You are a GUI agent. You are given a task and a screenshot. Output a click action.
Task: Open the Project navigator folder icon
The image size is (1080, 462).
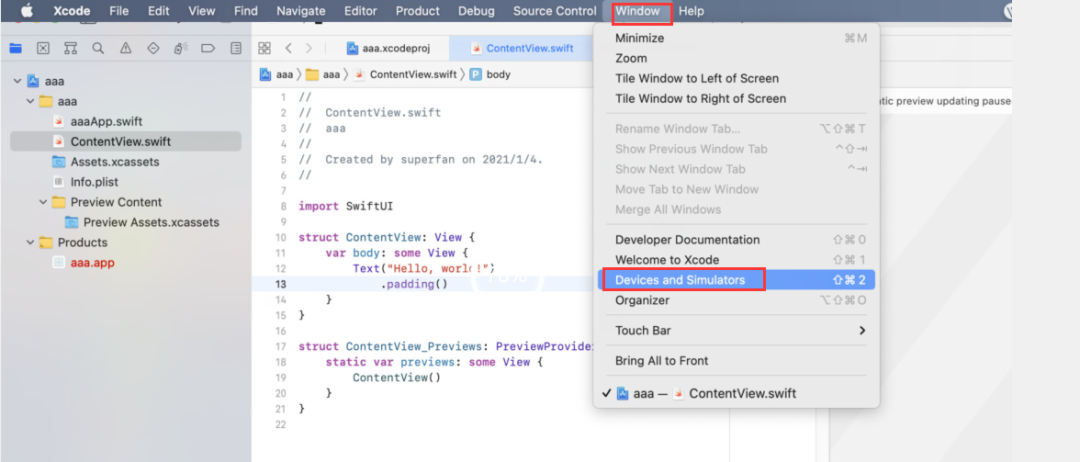15,48
